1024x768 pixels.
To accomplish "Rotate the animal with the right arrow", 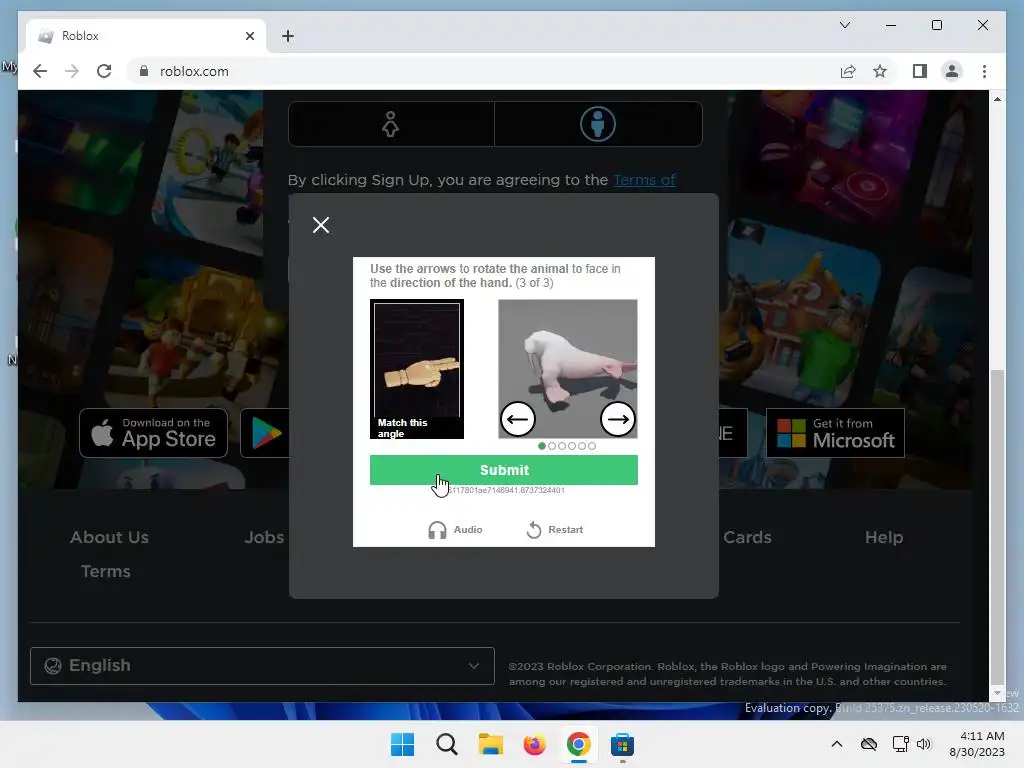I will click(x=618, y=419).
